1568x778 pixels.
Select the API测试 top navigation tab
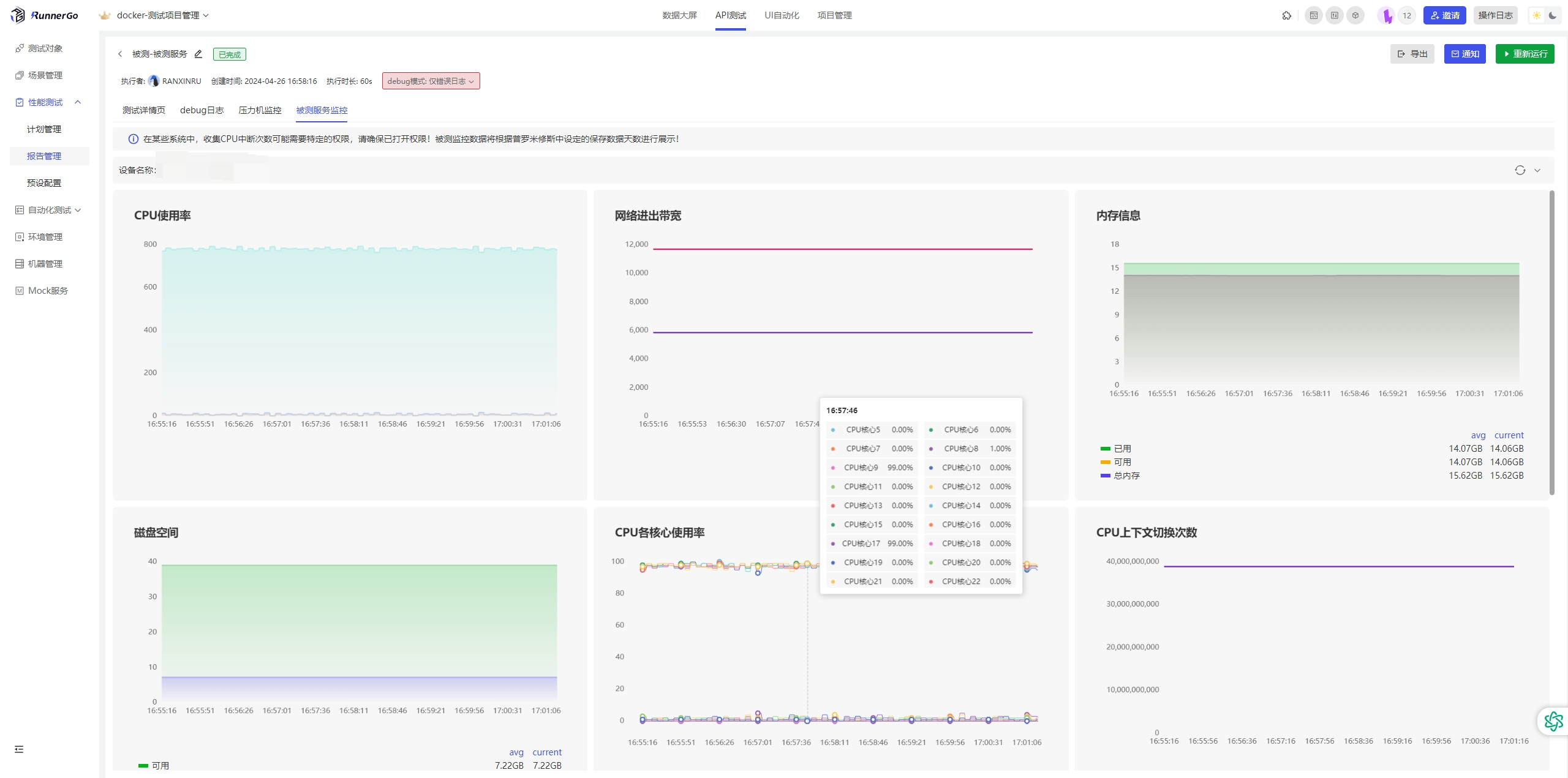click(731, 15)
